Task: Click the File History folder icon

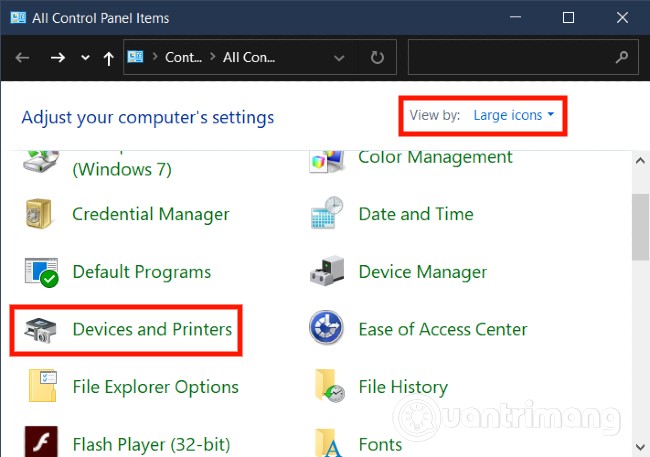Action: tap(330, 386)
